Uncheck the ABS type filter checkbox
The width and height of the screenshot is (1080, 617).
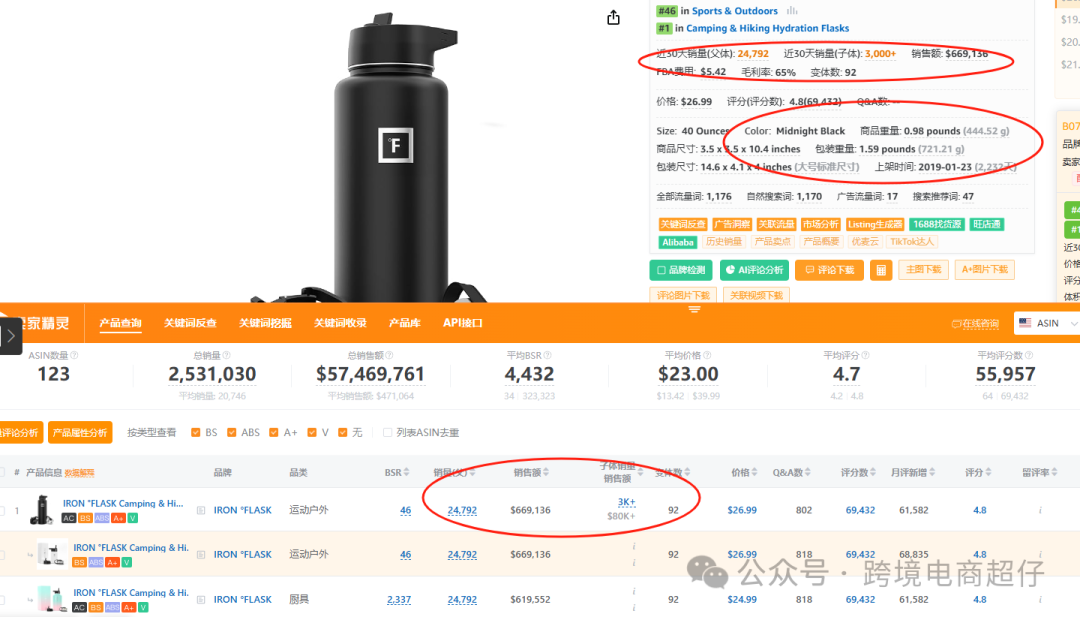[x=231, y=432]
